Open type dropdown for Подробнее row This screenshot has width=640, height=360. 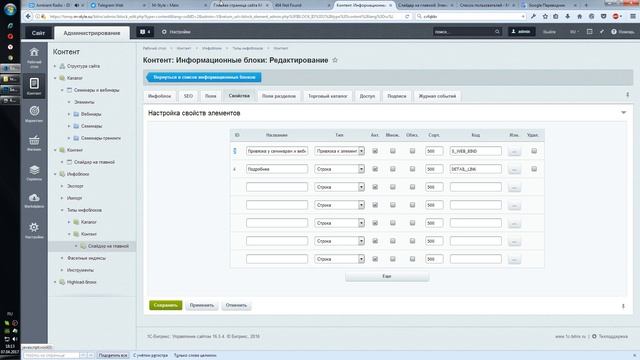(339, 169)
